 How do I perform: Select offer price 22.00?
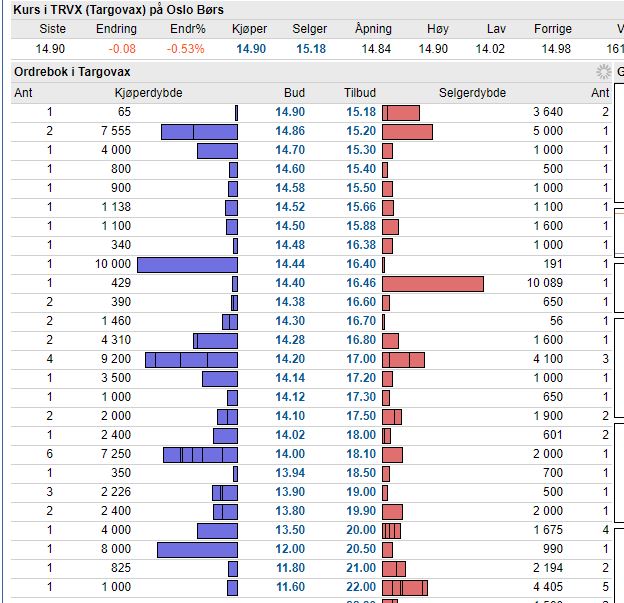click(361, 587)
